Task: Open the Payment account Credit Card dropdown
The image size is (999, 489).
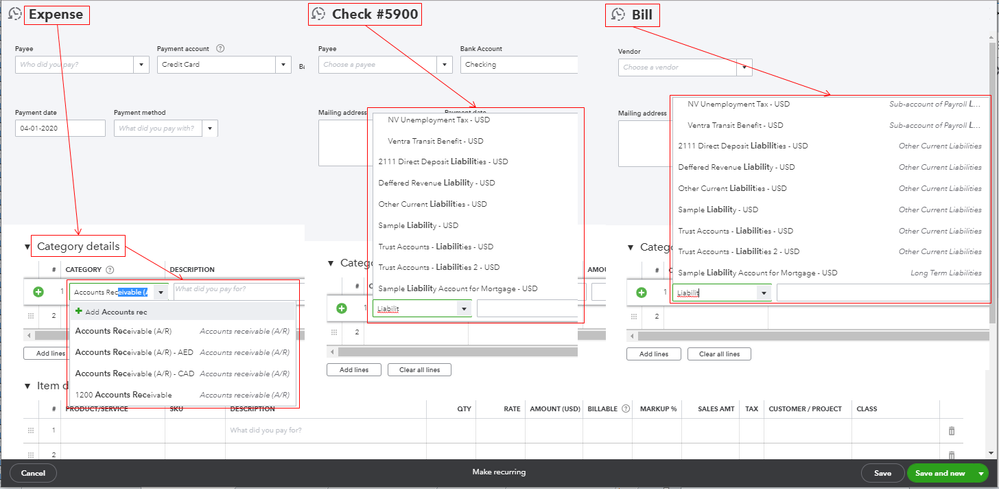Action: click(x=284, y=64)
